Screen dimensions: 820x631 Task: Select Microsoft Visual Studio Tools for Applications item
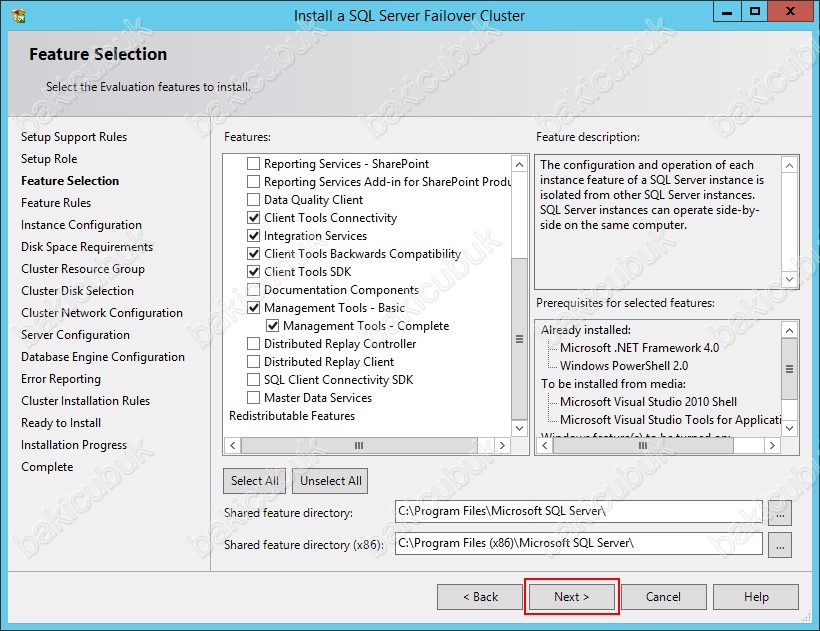click(x=670, y=420)
